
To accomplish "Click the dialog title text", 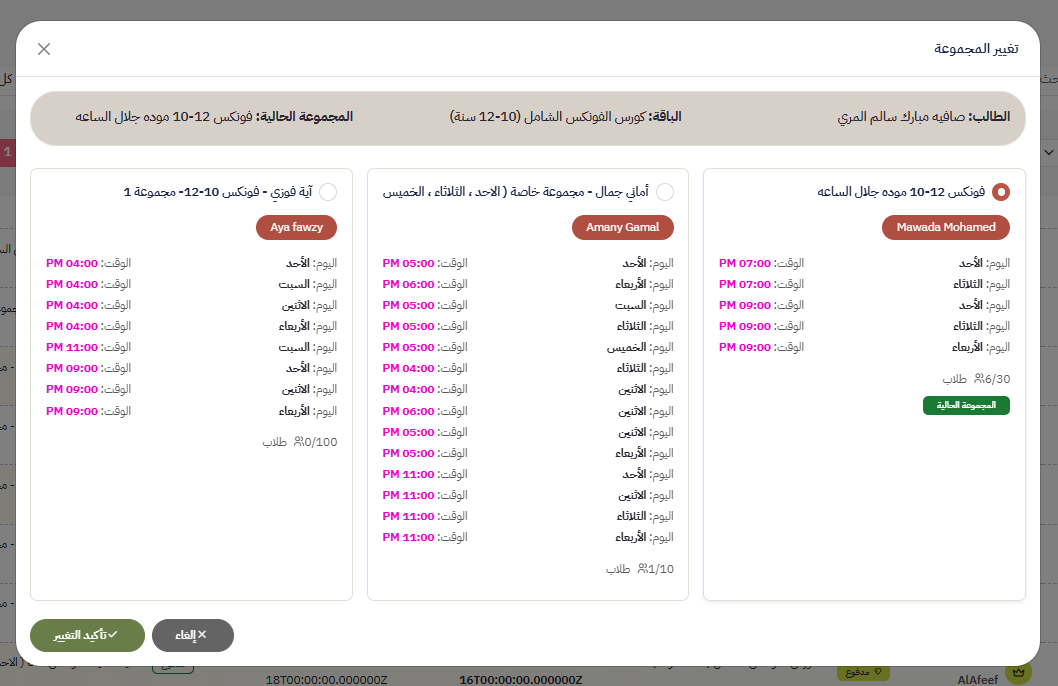I will (x=976, y=49).
